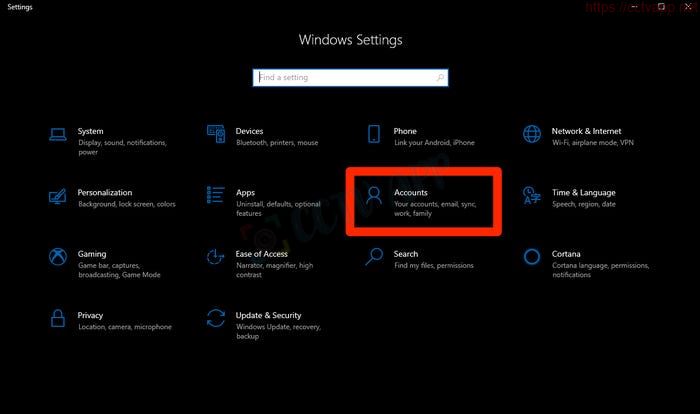Click the Phone icon
The height and width of the screenshot is (414, 700).
coord(374,134)
